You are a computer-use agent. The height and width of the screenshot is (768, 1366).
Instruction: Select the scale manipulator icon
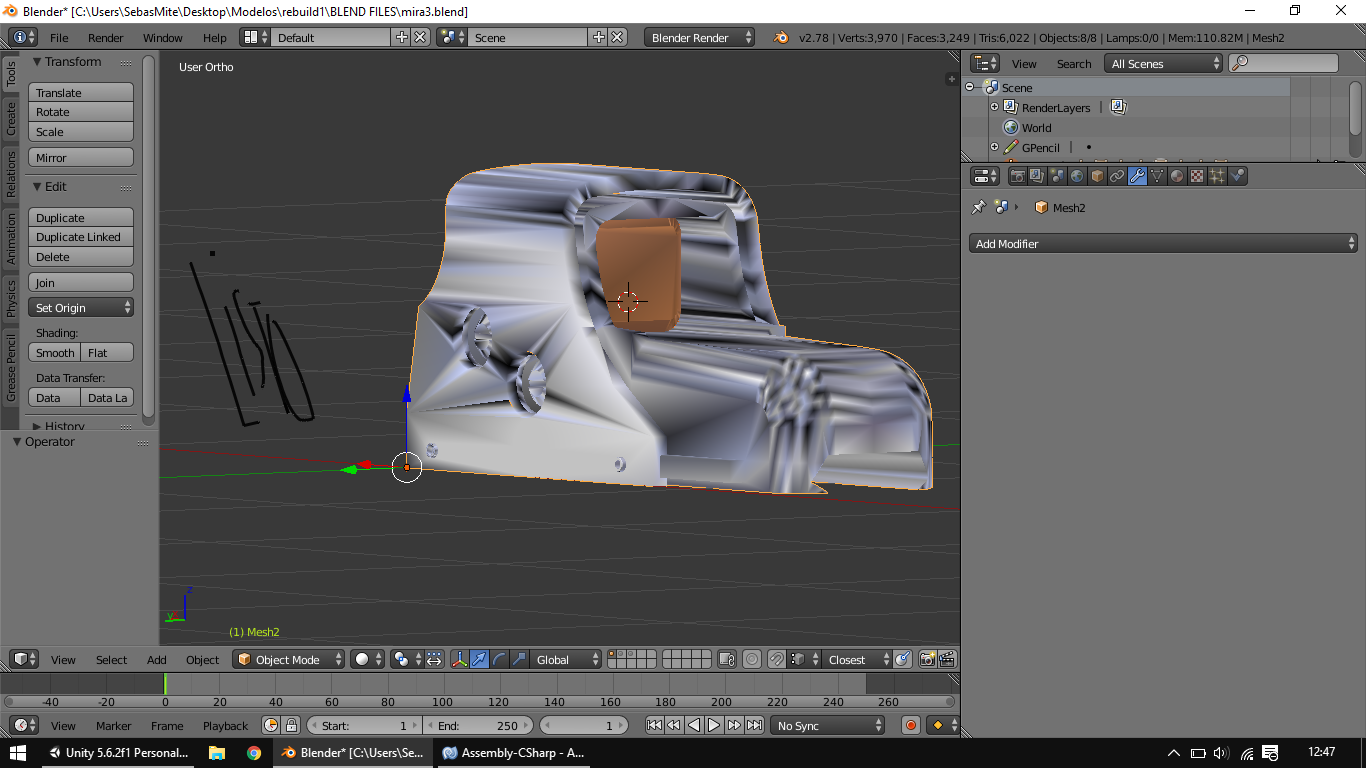tap(519, 659)
